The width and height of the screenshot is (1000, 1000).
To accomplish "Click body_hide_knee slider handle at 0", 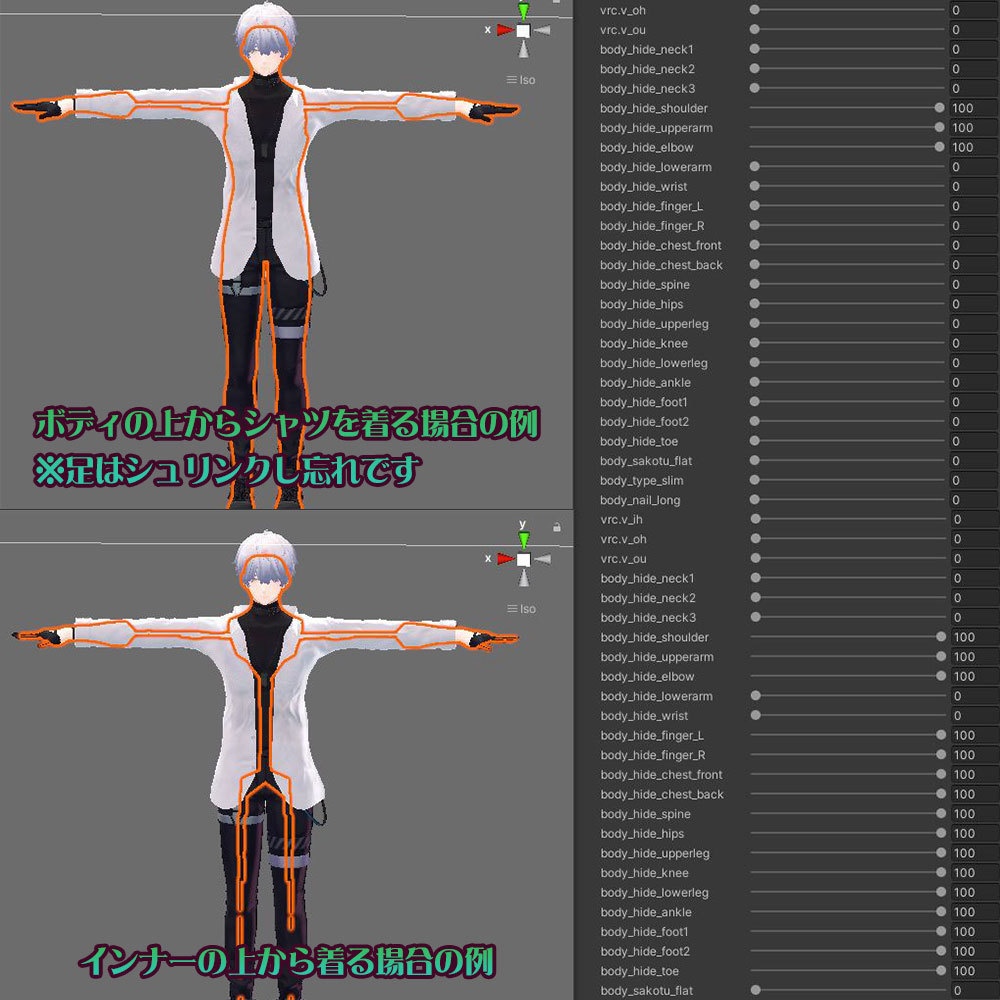I will [754, 342].
